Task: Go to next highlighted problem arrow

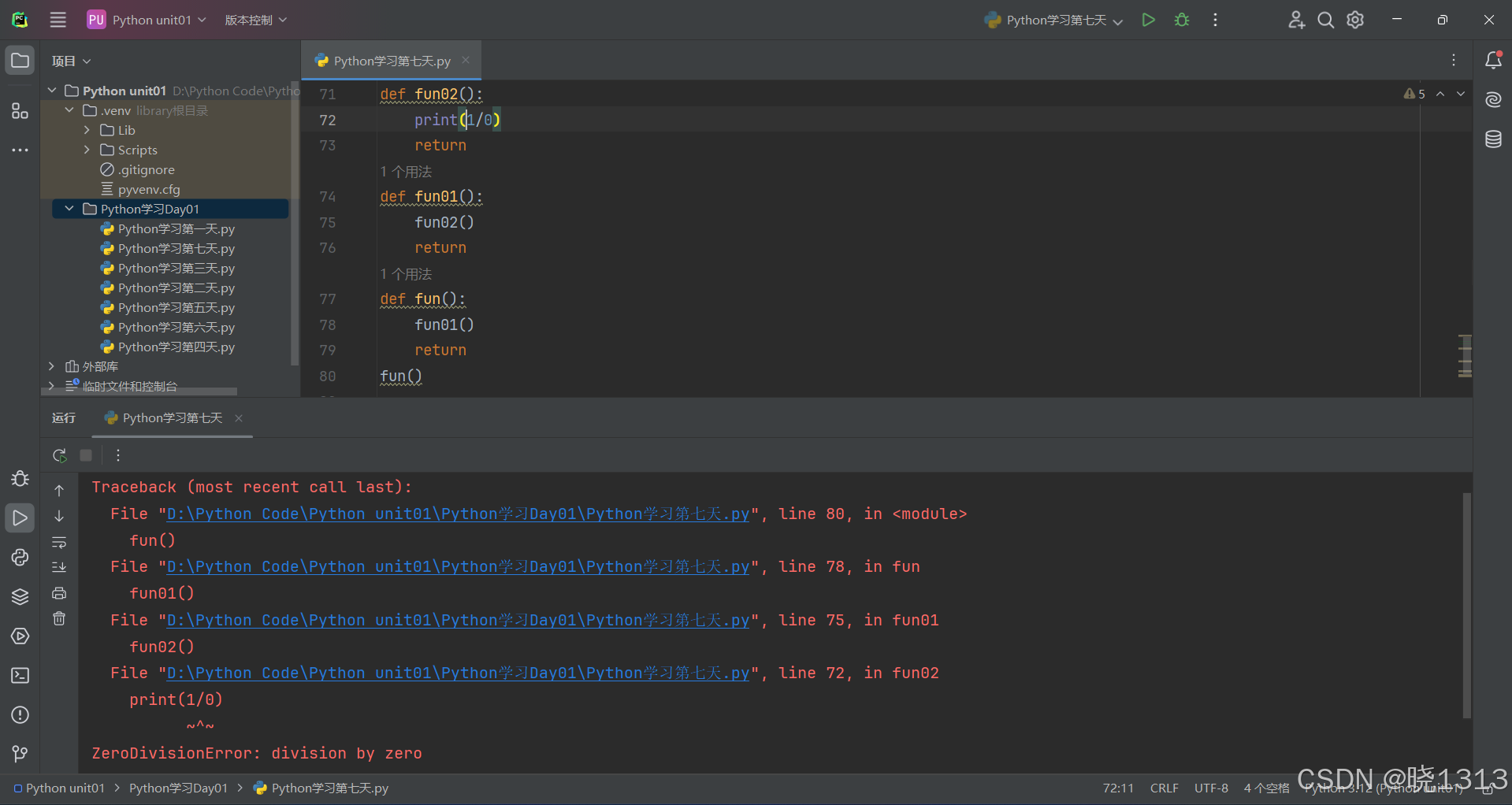Action: [x=1461, y=94]
